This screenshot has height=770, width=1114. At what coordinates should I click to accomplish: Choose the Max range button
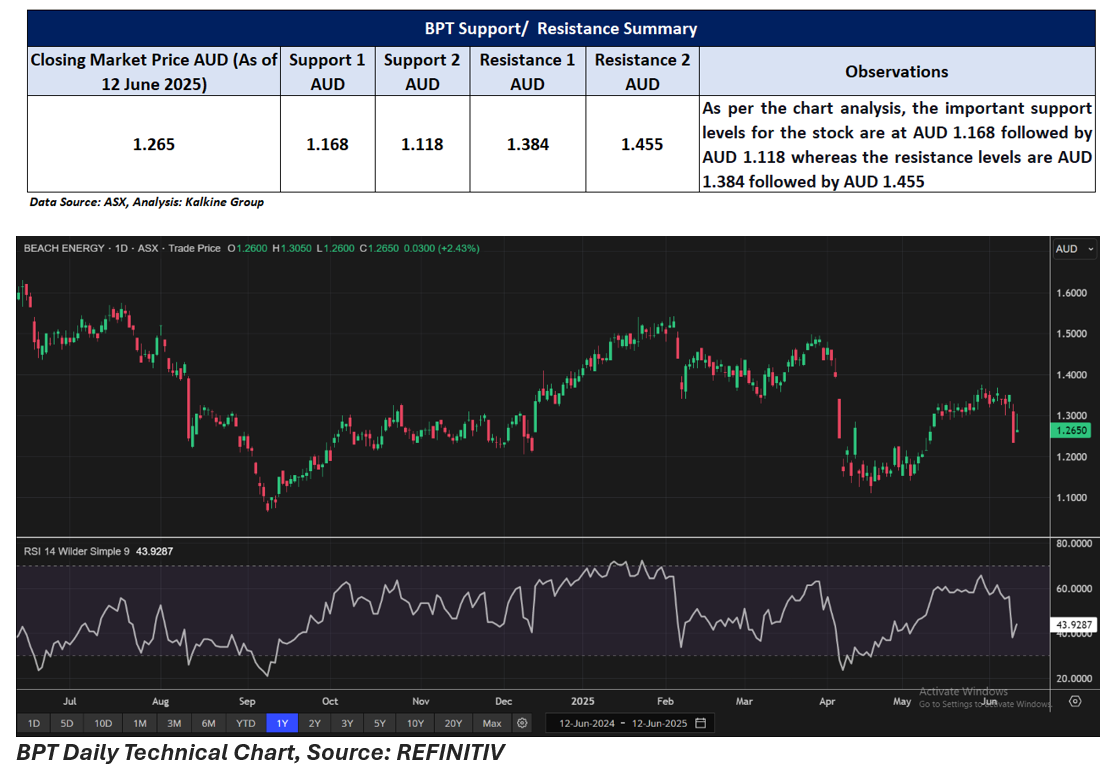(x=492, y=723)
